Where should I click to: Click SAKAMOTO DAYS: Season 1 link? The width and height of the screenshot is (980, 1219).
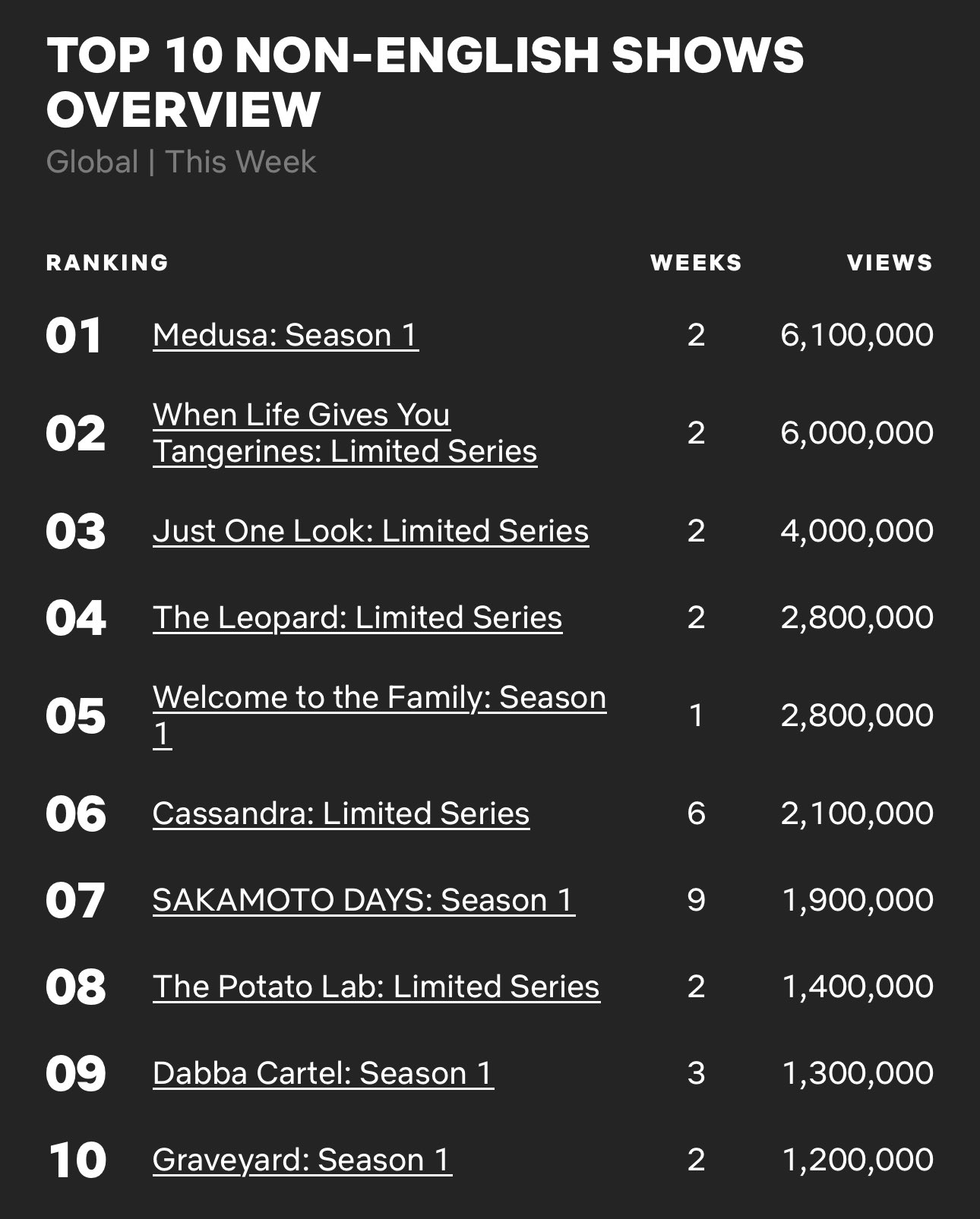click(x=363, y=900)
